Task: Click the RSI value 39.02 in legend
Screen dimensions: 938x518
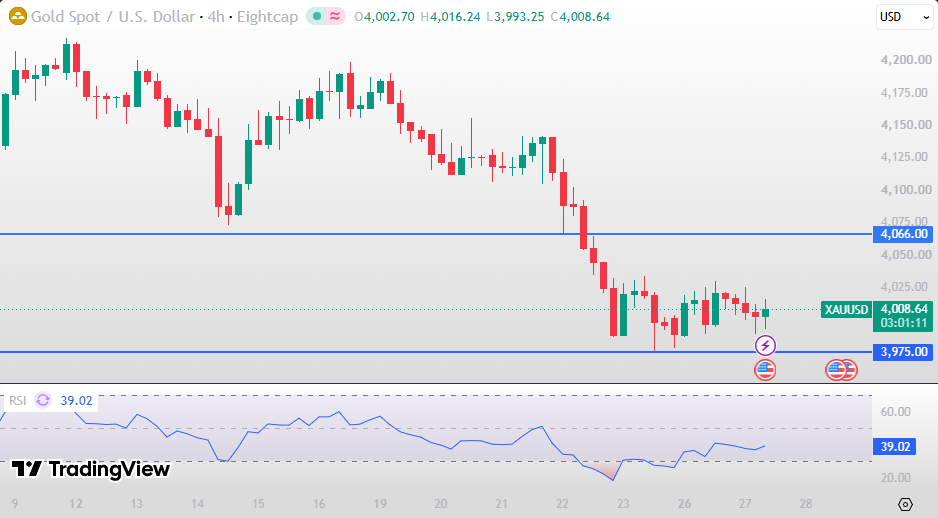Action: click(77, 400)
